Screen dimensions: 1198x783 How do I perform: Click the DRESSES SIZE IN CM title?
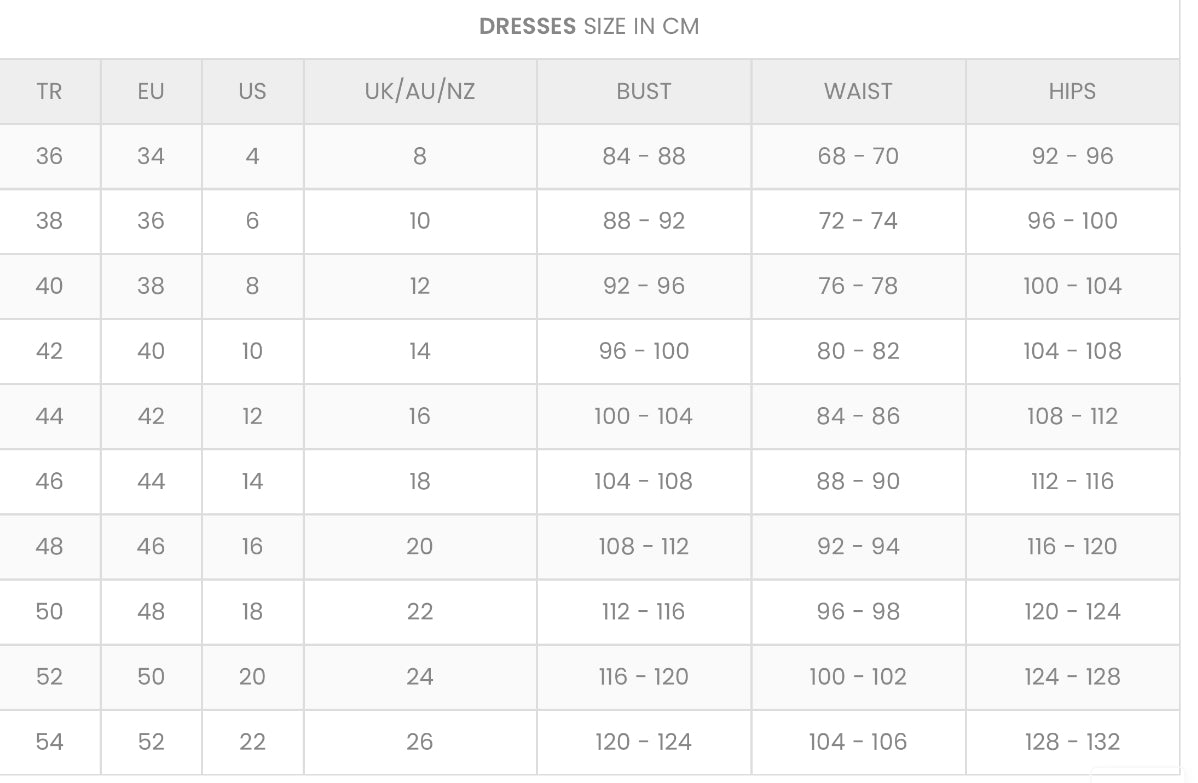(x=589, y=27)
